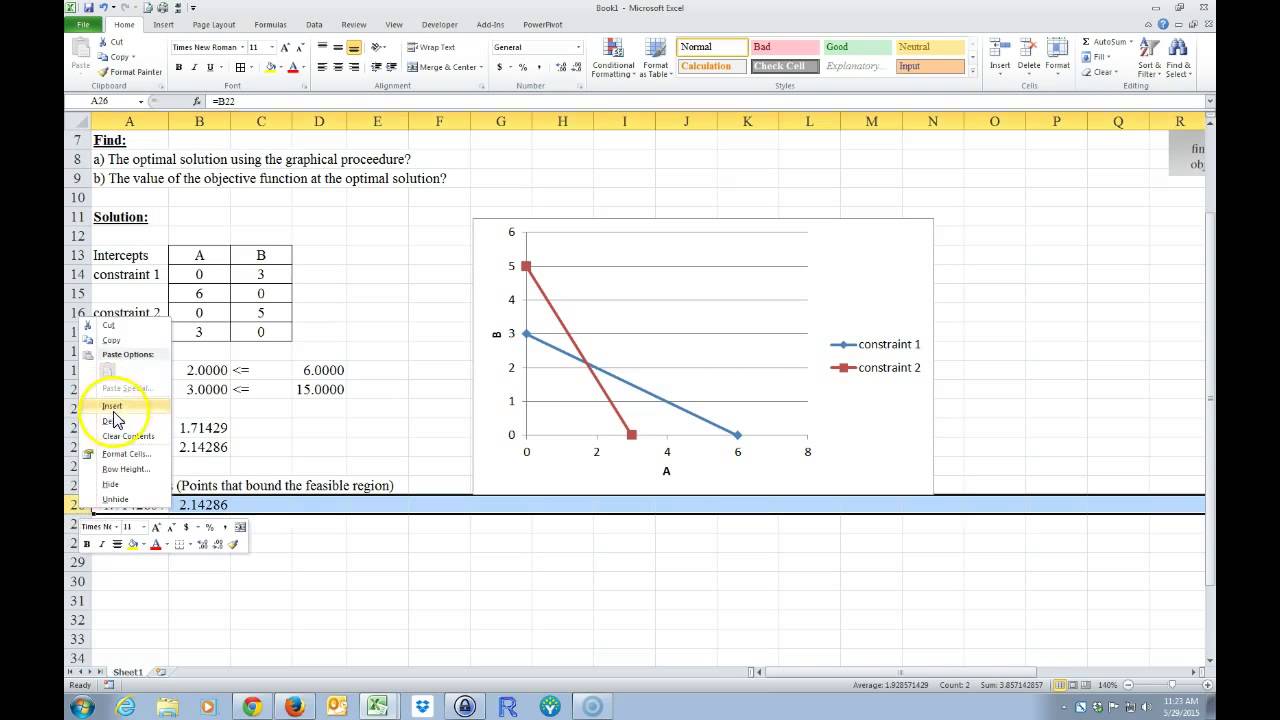Image resolution: width=1280 pixels, height=720 pixels.
Task: Select the Sheet1 worksheet tab
Action: click(x=127, y=672)
